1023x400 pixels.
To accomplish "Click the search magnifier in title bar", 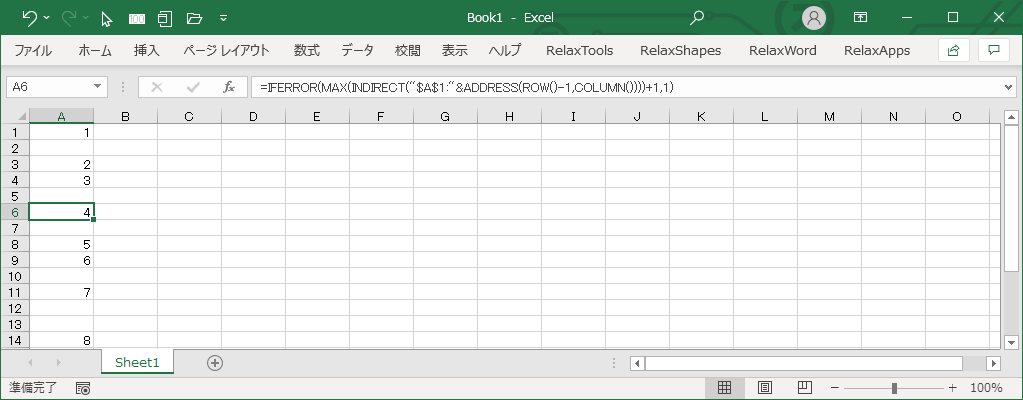I will 697,18.
